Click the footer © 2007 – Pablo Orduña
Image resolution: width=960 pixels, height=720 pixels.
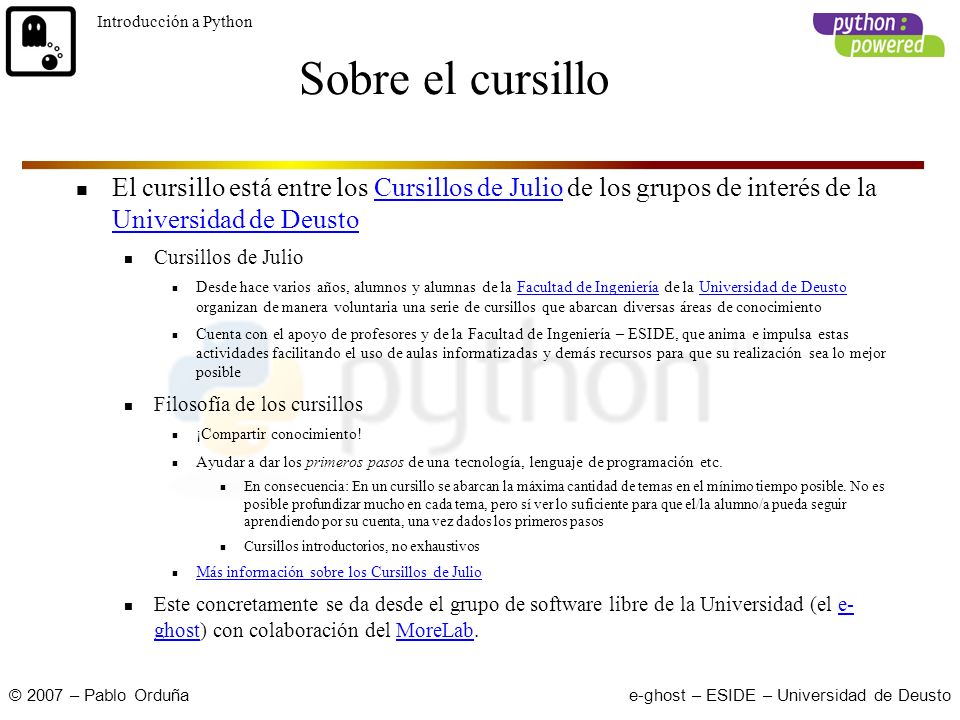pos(99,696)
